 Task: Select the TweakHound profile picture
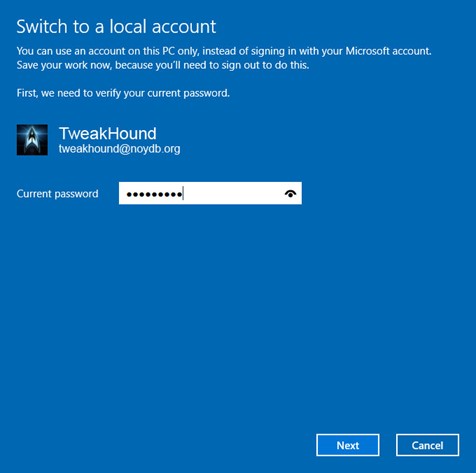[32, 140]
